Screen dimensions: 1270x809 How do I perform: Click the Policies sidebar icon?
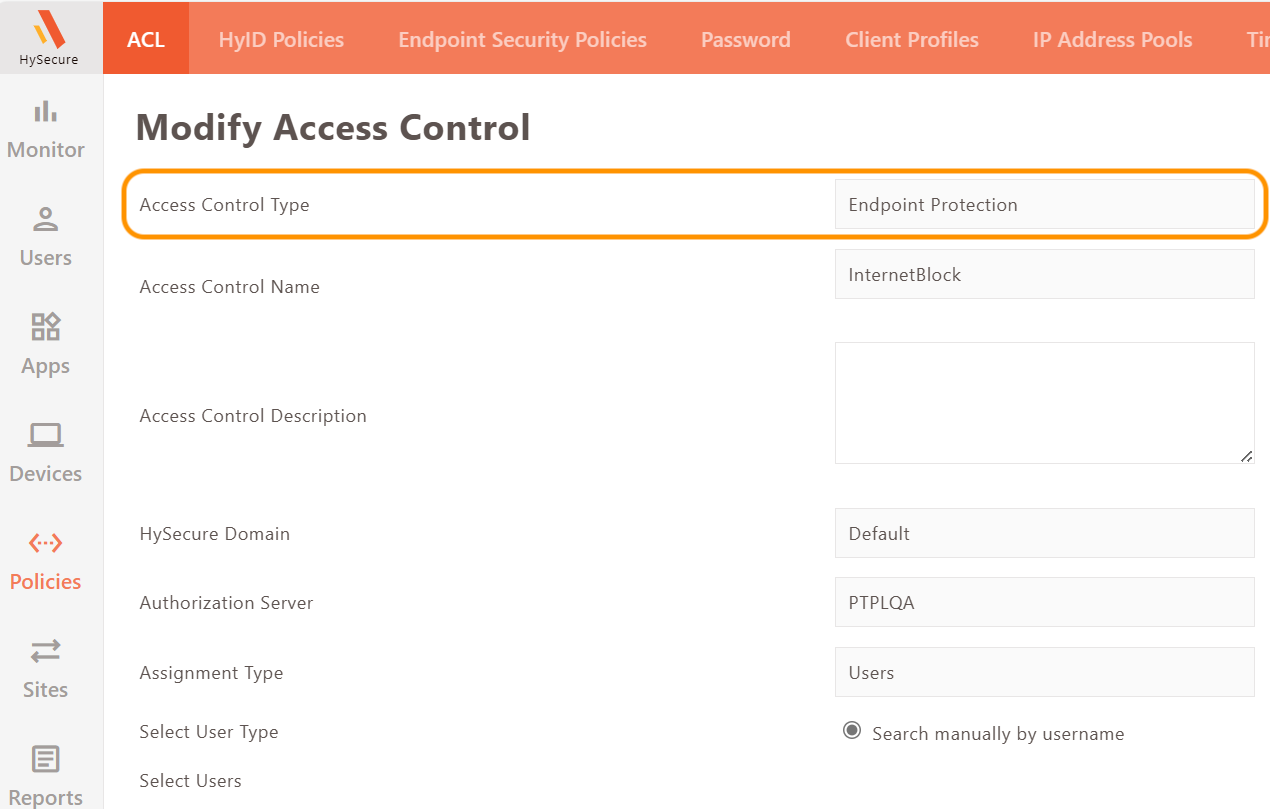46,543
